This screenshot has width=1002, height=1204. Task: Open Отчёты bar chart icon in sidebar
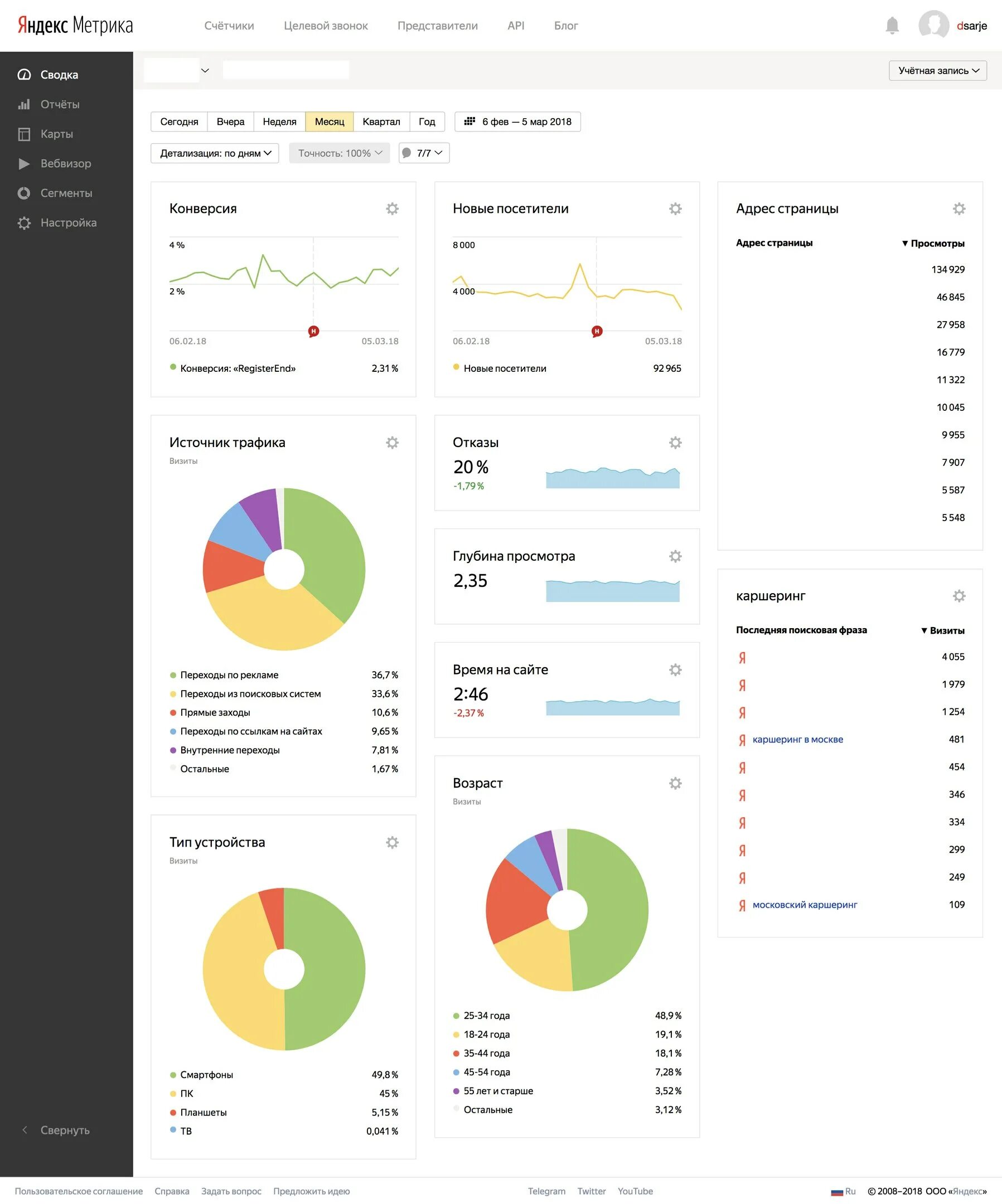pyautogui.click(x=24, y=104)
